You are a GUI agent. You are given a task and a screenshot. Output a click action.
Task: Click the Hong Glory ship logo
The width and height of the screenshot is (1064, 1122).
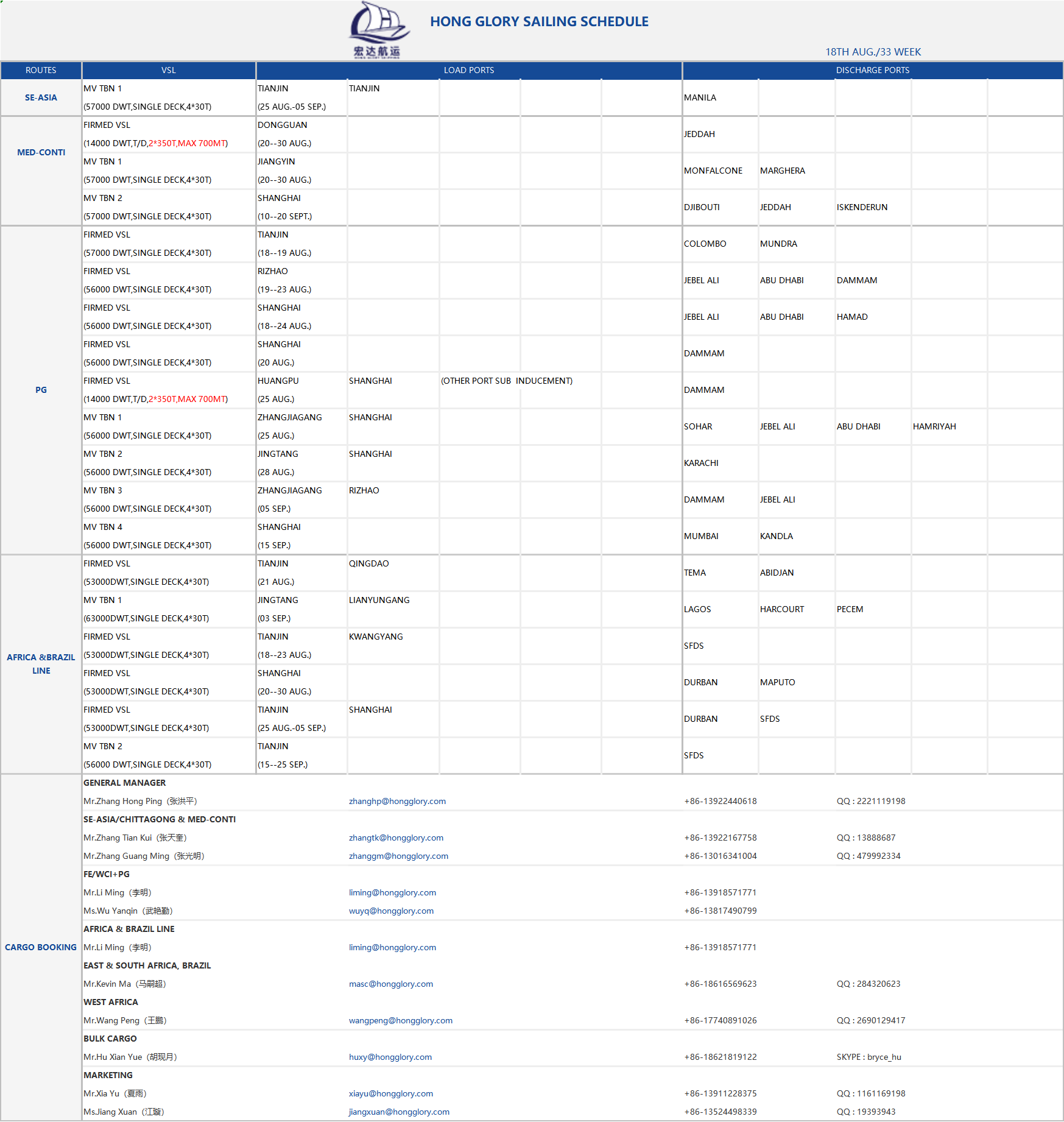(378, 30)
